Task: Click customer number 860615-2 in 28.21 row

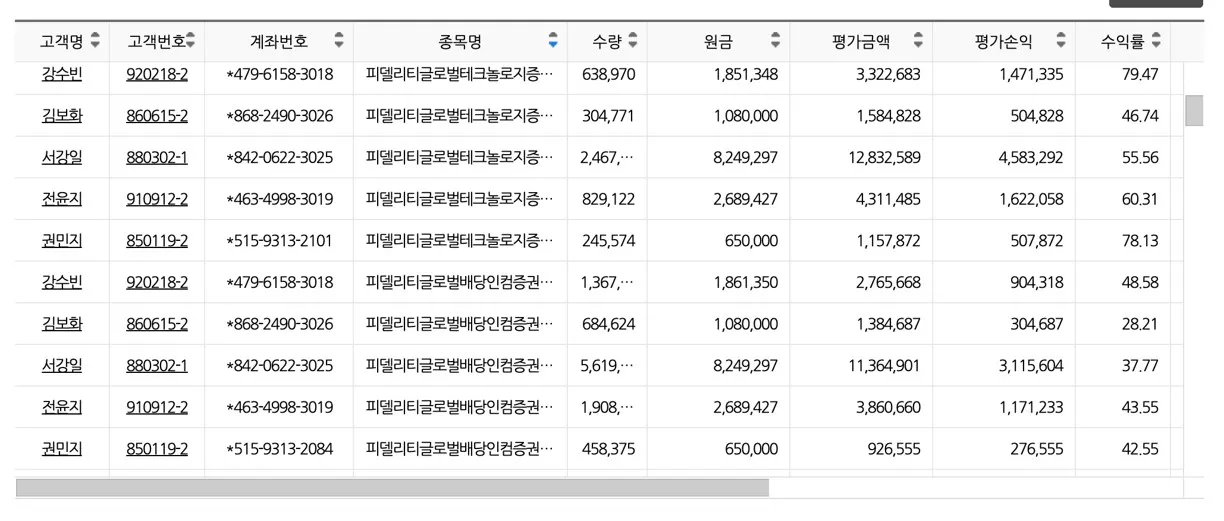Action: click(x=157, y=324)
